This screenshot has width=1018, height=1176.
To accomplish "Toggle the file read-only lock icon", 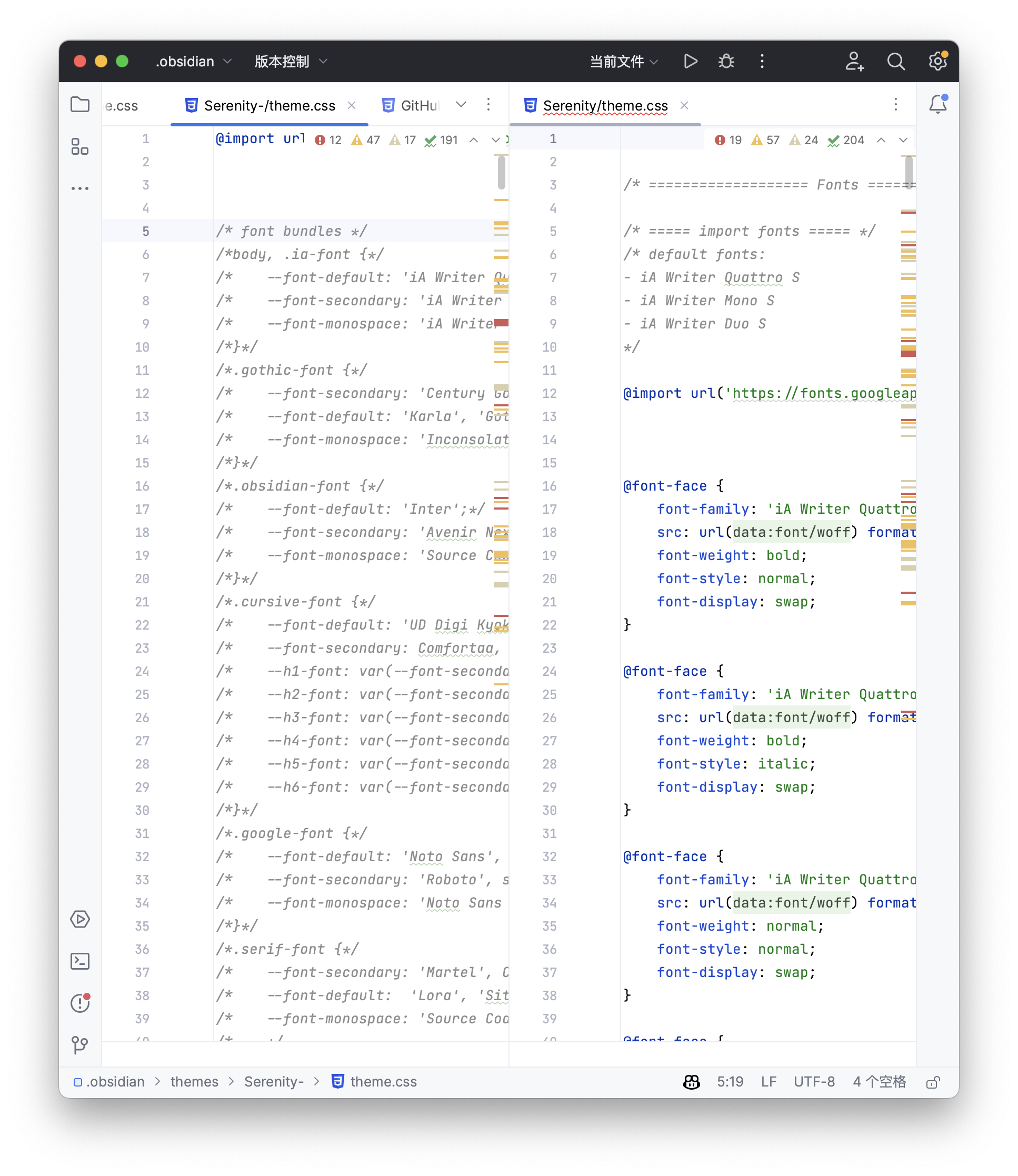I will [x=932, y=1082].
